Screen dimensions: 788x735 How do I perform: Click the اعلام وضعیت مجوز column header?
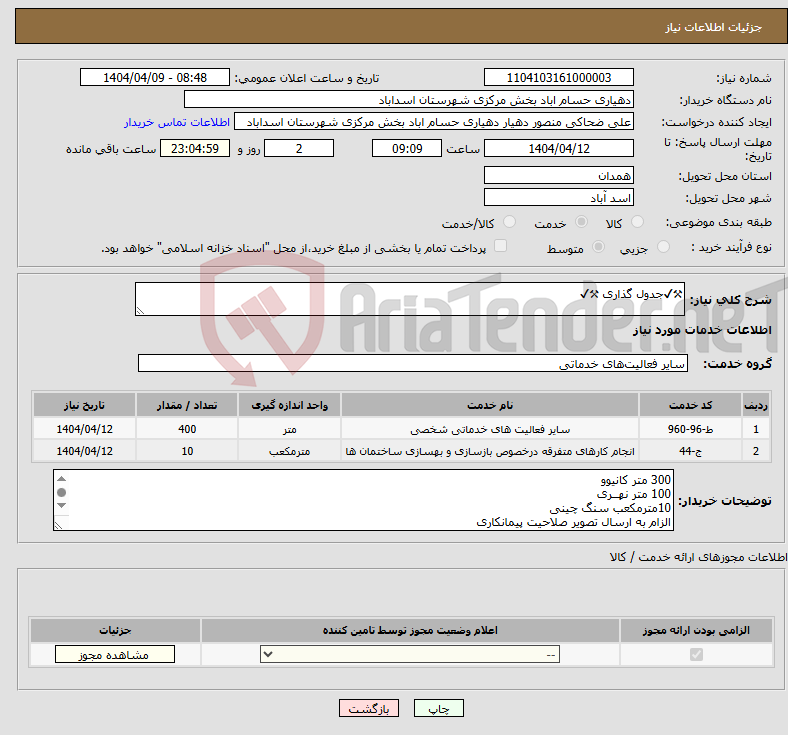(410, 630)
